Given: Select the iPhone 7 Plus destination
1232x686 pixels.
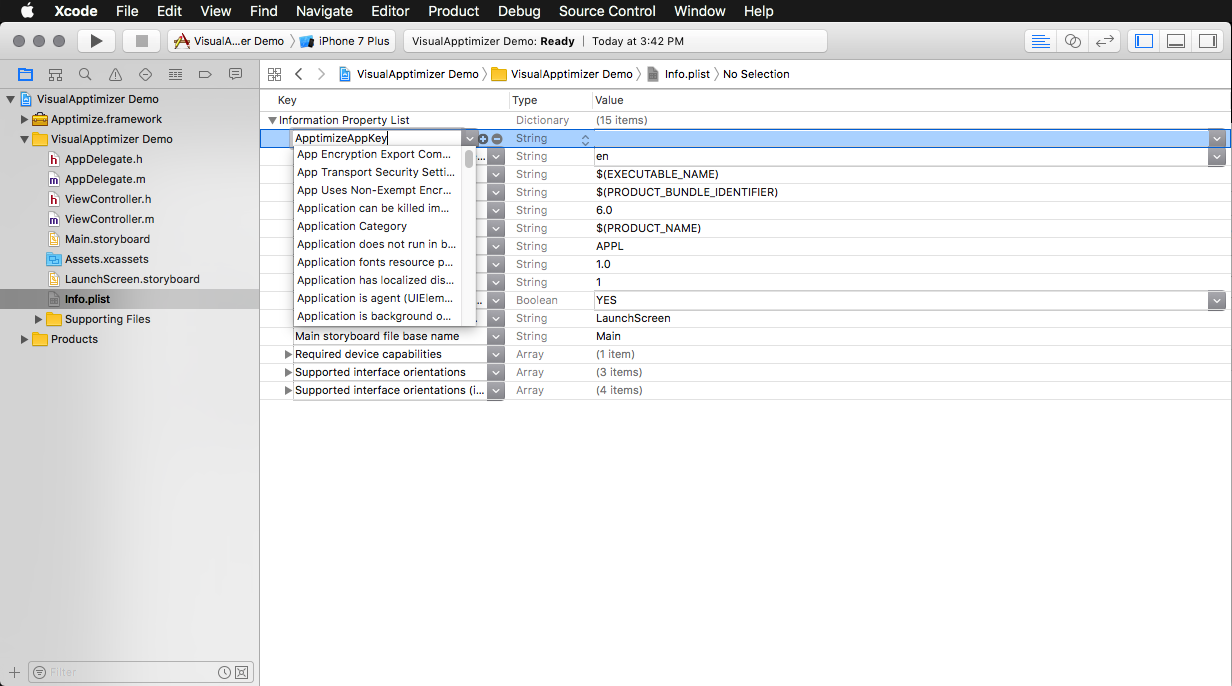Looking at the screenshot, I should (x=346, y=41).
